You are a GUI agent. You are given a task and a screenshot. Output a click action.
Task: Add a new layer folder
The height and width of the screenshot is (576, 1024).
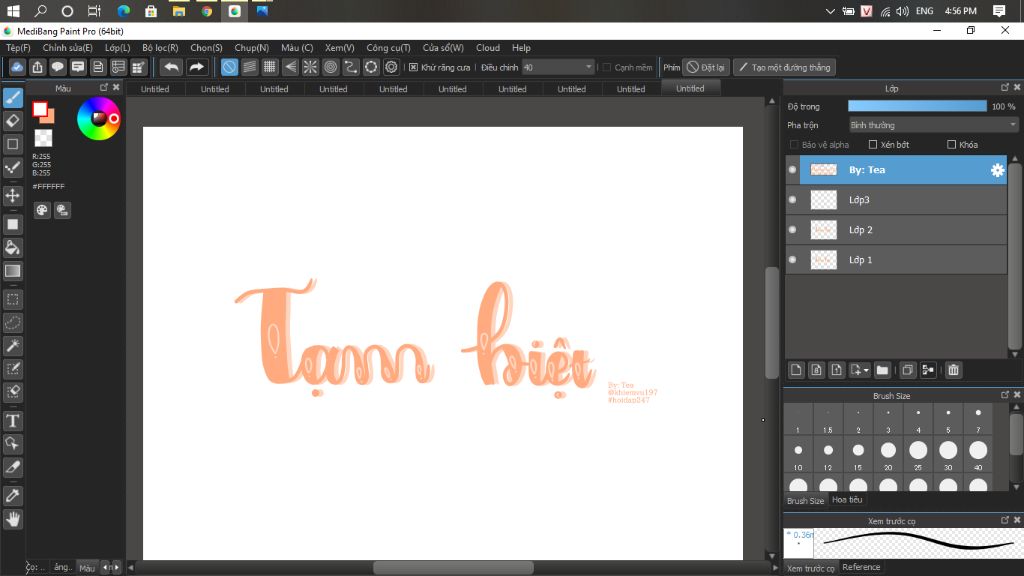tap(882, 370)
